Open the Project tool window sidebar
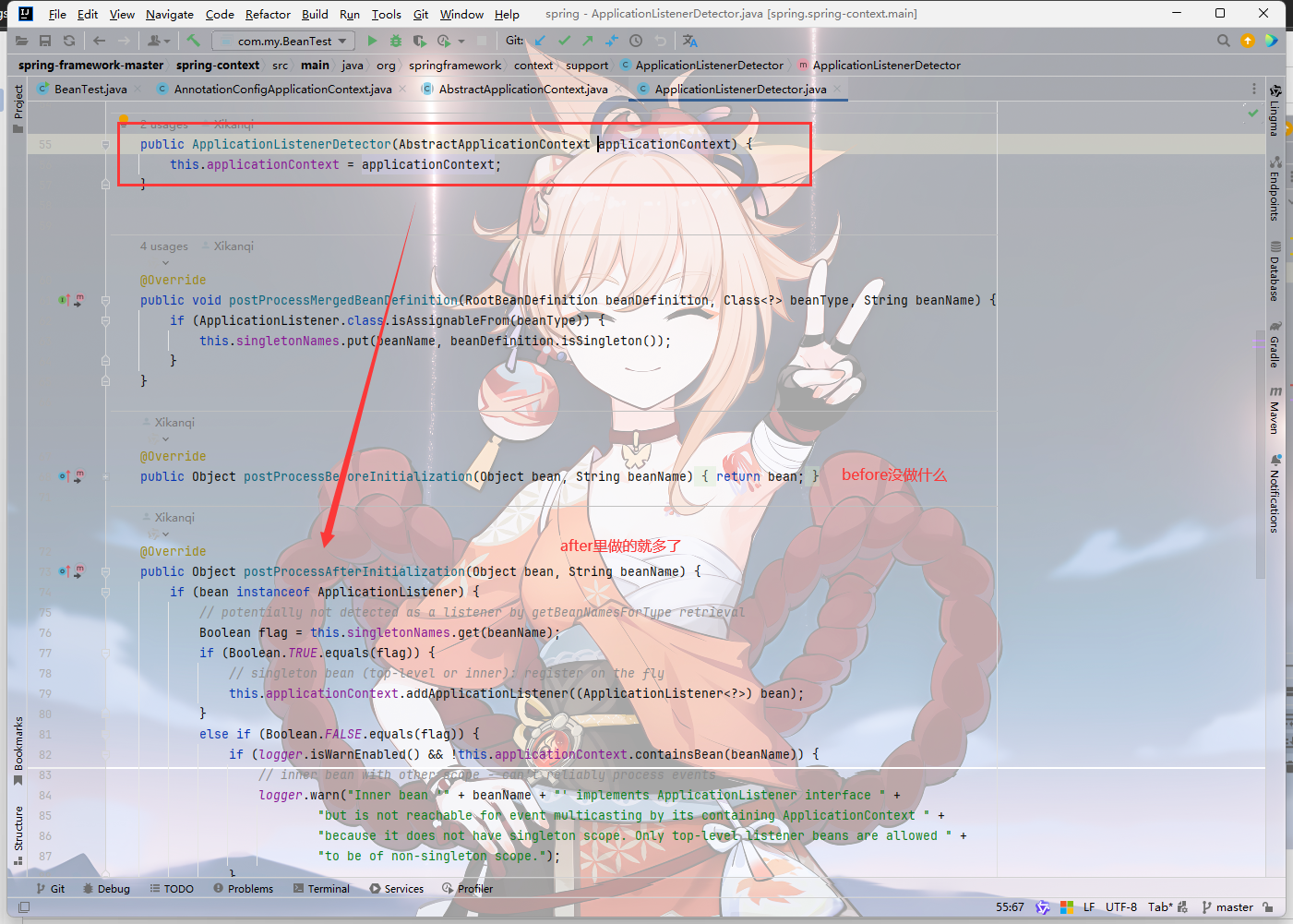This screenshot has width=1293, height=924. click(18, 109)
